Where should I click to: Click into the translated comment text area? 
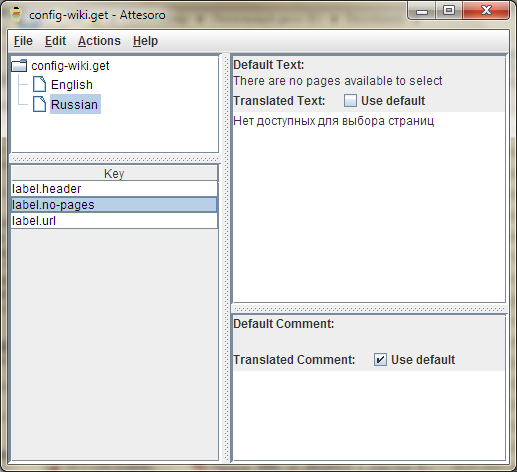tap(369, 415)
